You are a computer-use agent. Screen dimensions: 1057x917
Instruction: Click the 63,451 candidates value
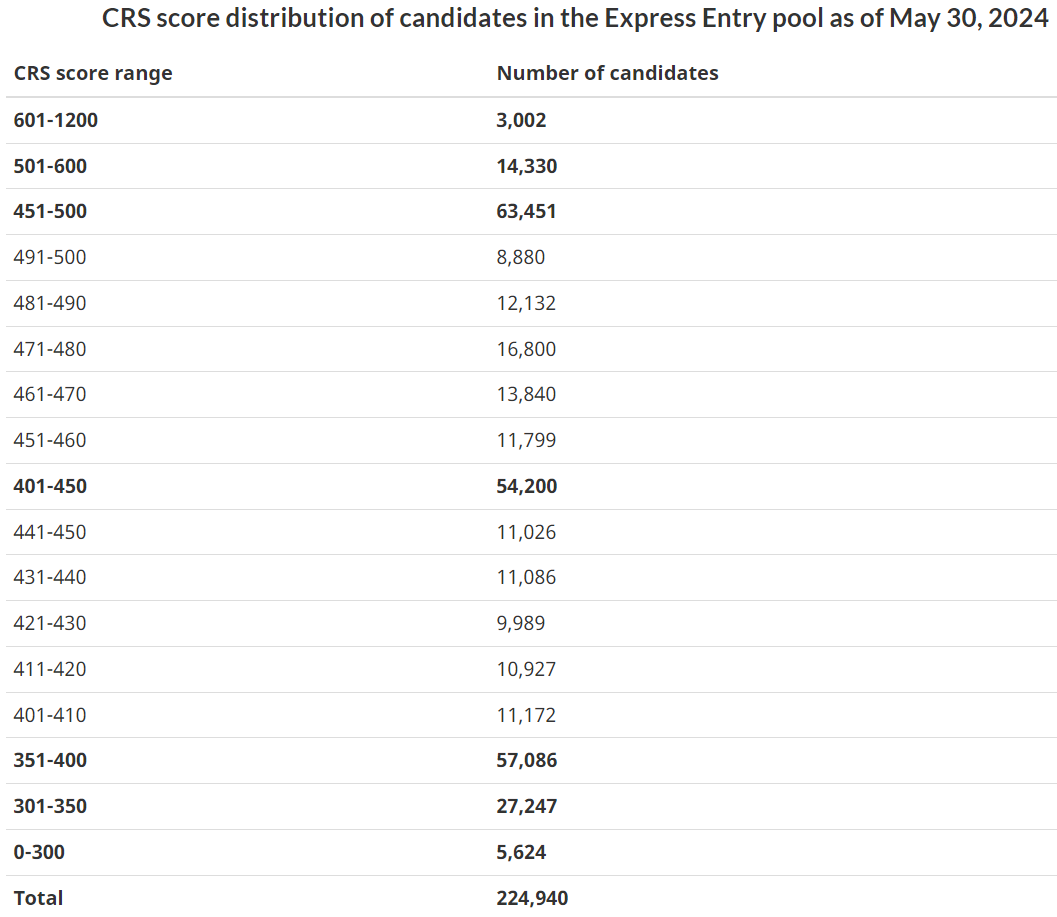click(x=526, y=212)
